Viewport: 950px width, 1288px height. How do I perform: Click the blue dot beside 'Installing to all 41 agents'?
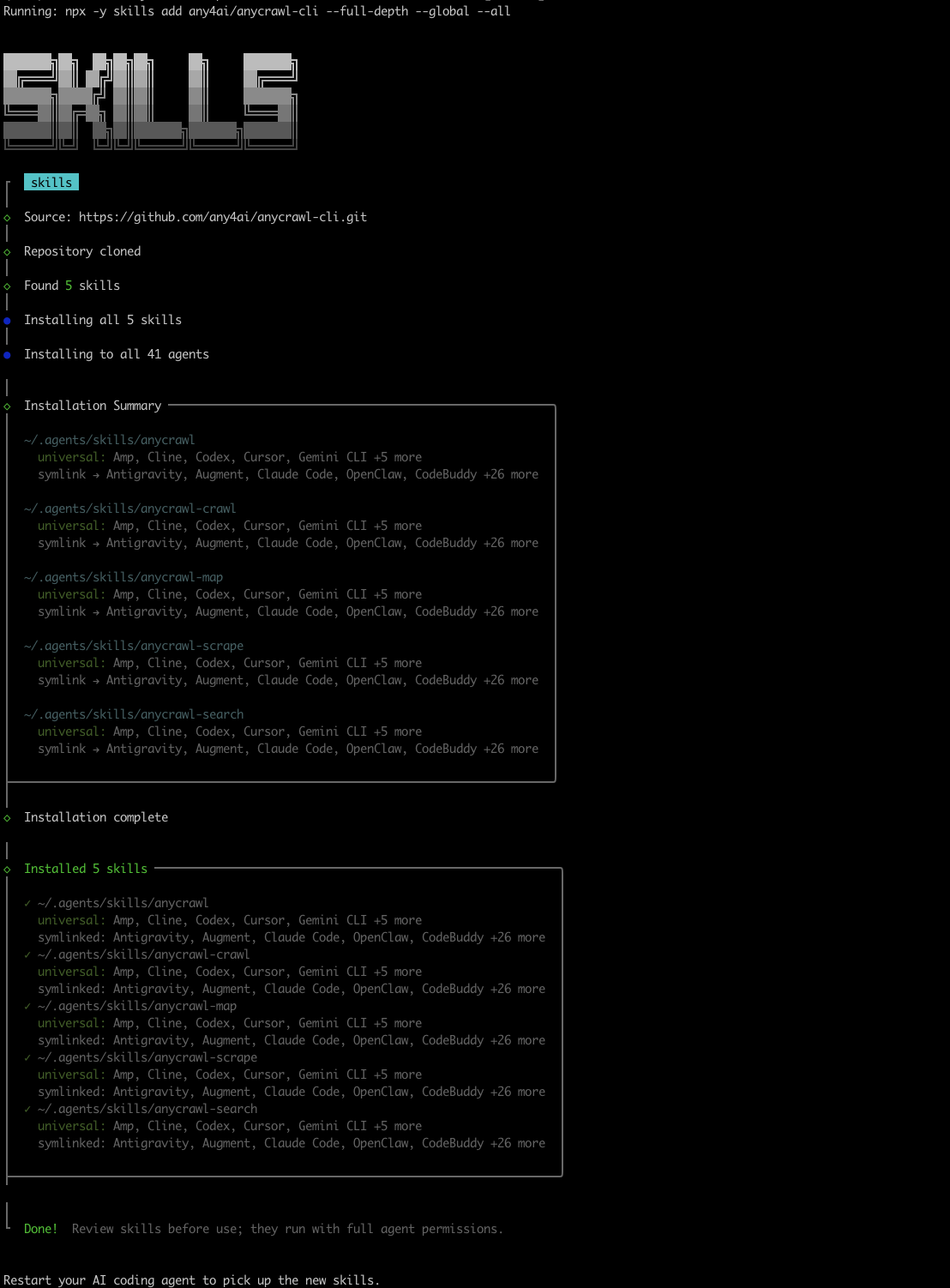click(7, 355)
